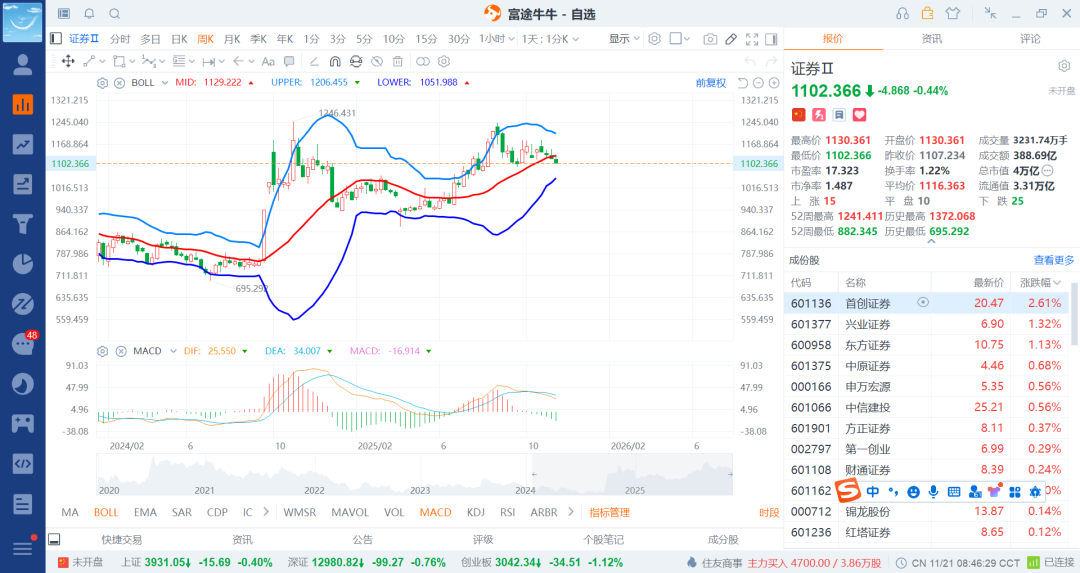Screen dimensions: 1080x573
Task: Click the notification bell icon
Action: tap(89, 13)
